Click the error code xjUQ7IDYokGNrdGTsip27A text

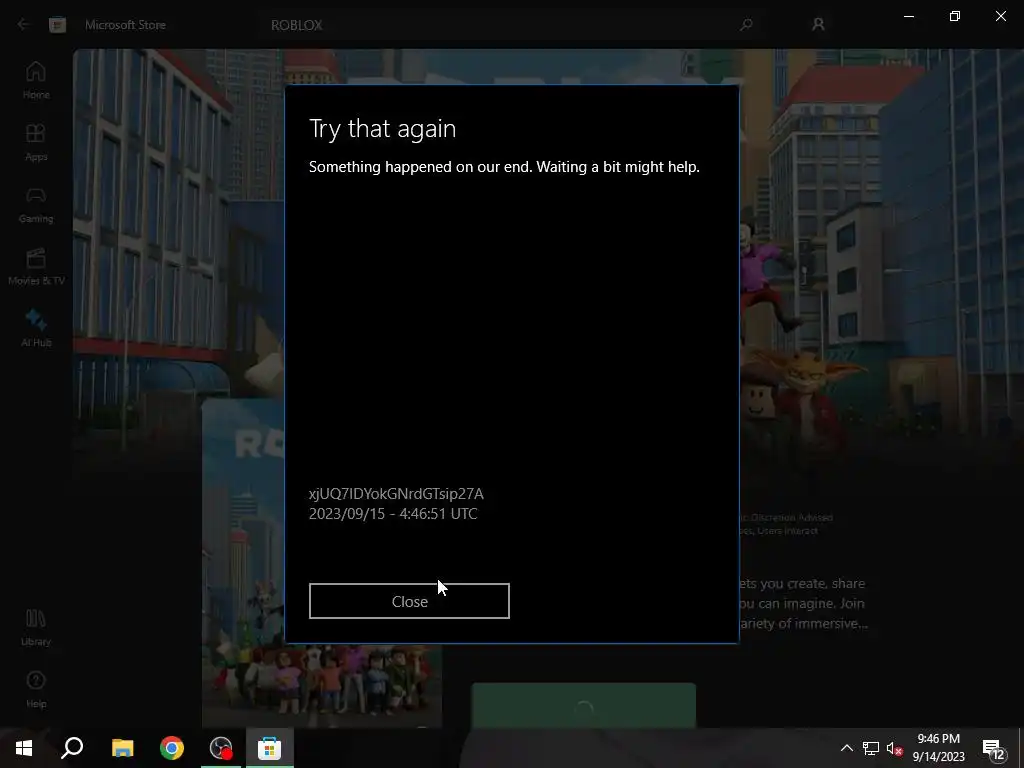tap(396, 494)
